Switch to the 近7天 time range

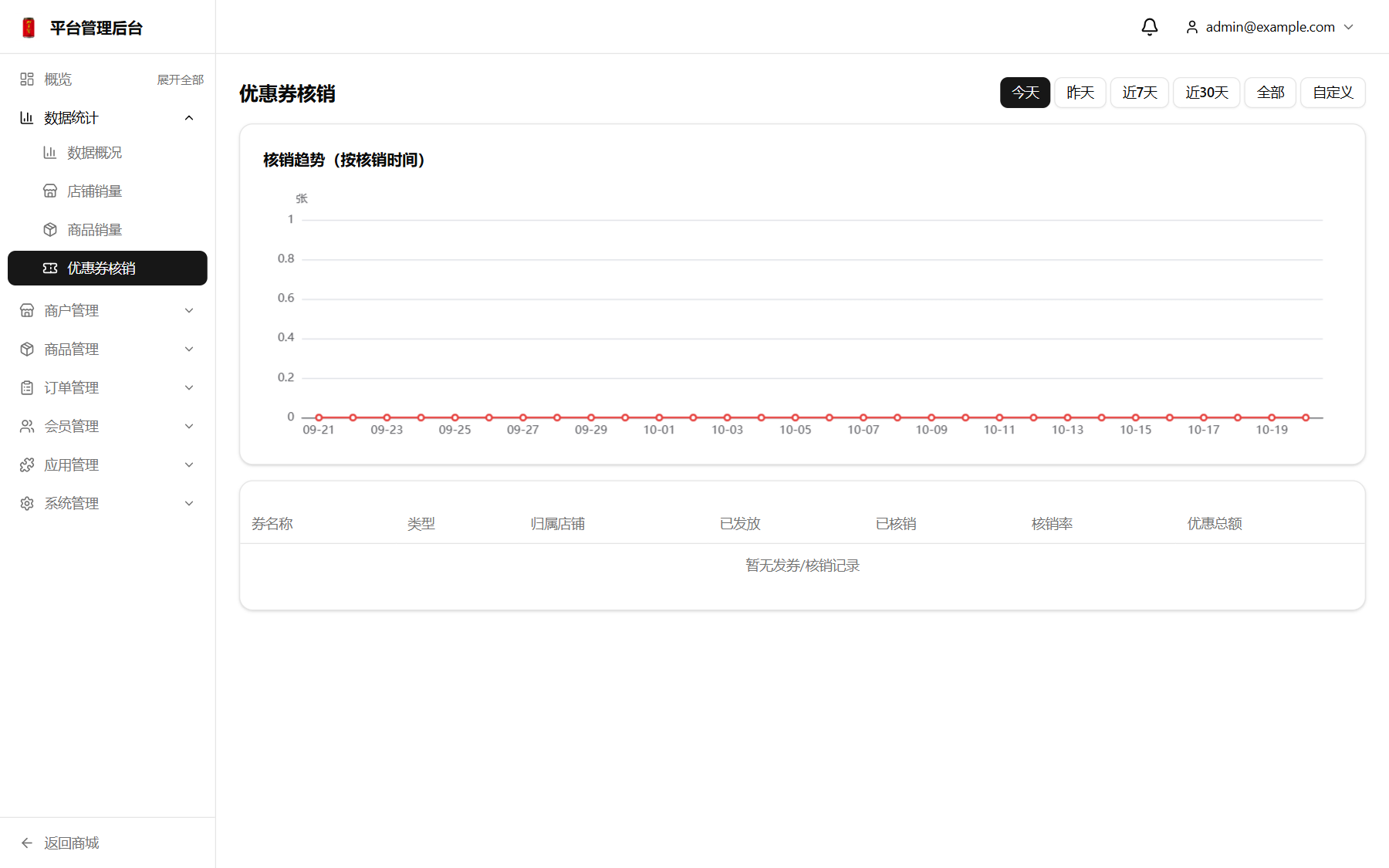[1140, 93]
